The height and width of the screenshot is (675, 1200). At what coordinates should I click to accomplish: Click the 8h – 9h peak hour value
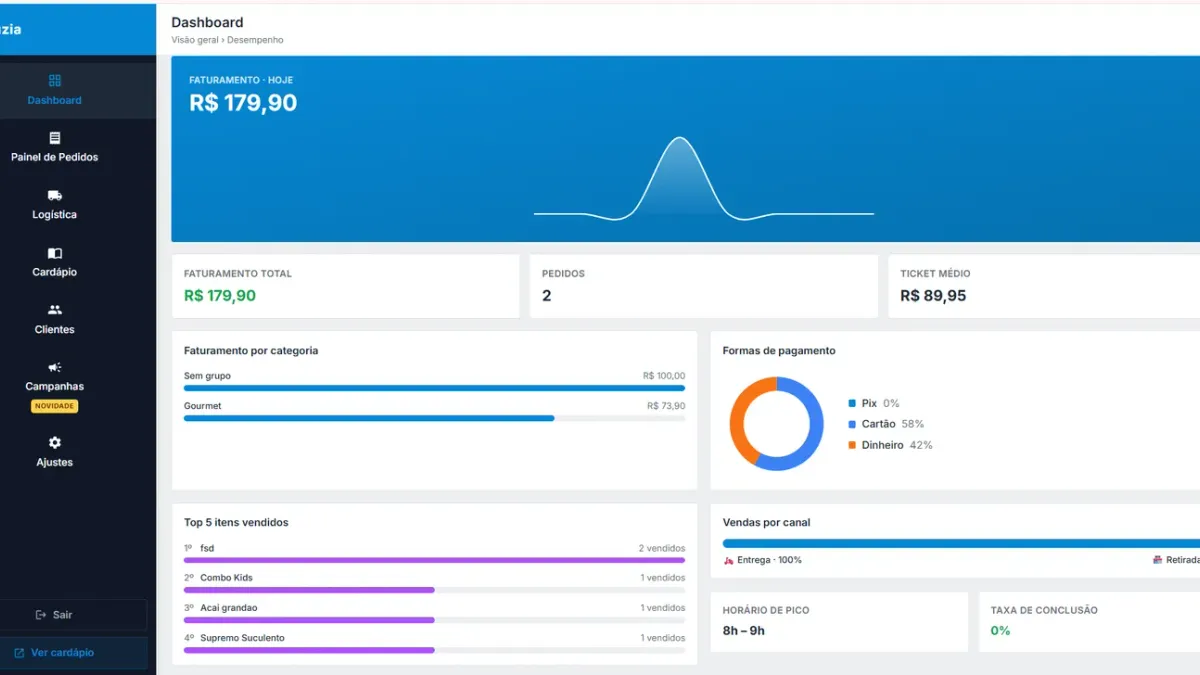coord(744,631)
